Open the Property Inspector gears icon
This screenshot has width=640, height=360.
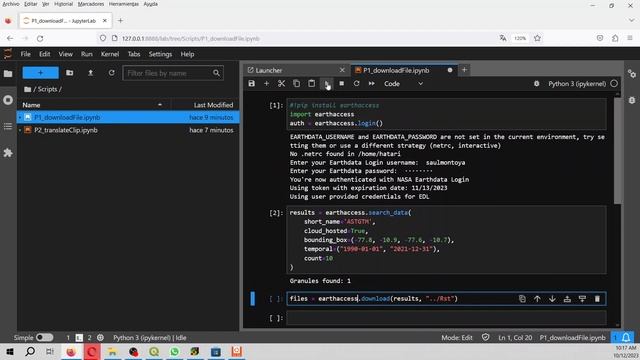pyautogui.click(x=632, y=74)
